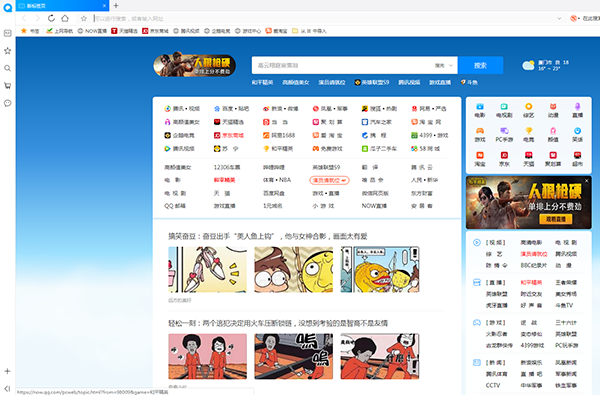Open the [游戏] category heading
The image size is (600, 395).
pyautogui.click(x=496, y=323)
